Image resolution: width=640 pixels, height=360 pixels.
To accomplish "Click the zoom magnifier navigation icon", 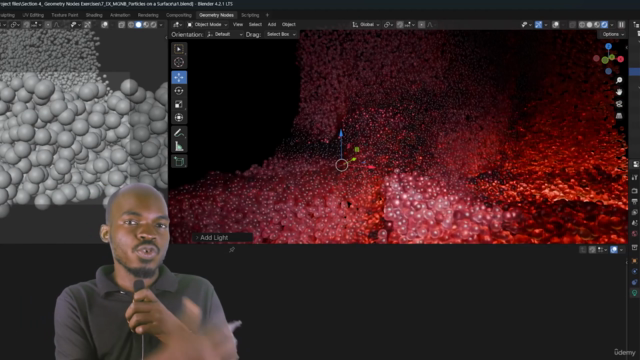I will pyautogui.click(x=619, y=80).
